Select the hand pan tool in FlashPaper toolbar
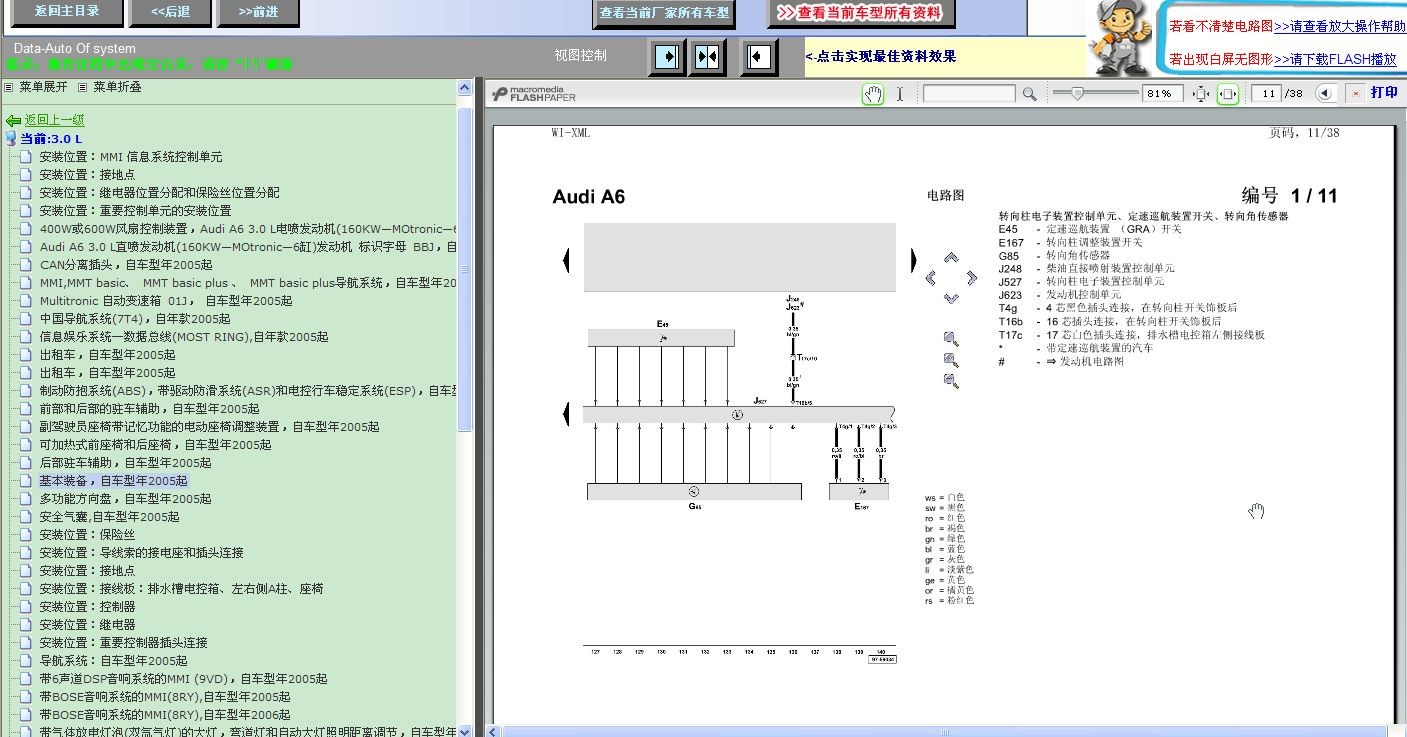The height and width of the screenshot is (737, 1407). pos(873,94)
